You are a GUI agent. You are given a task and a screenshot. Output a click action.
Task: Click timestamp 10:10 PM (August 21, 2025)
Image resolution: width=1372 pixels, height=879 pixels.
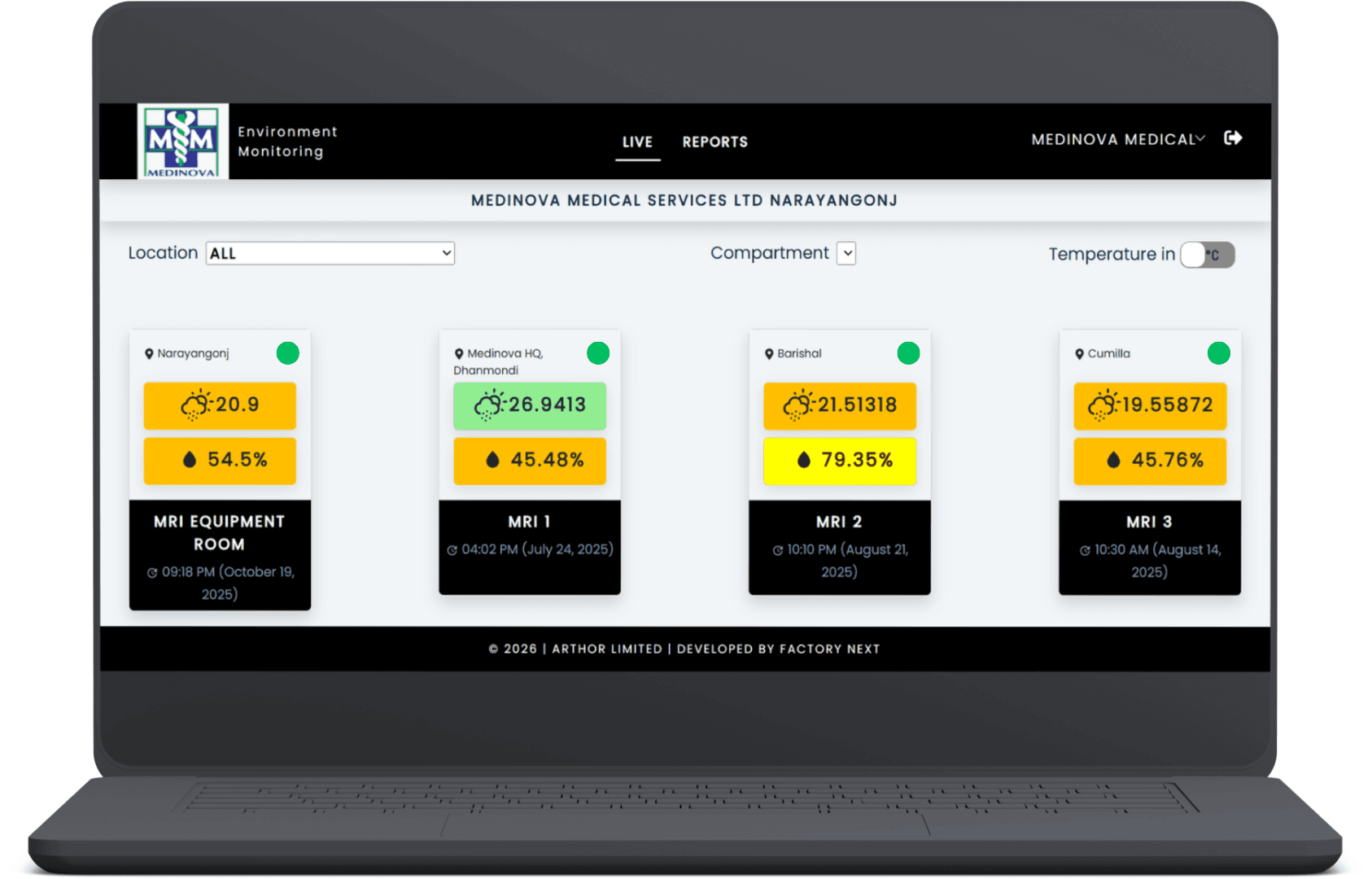(x=847, y=561)
